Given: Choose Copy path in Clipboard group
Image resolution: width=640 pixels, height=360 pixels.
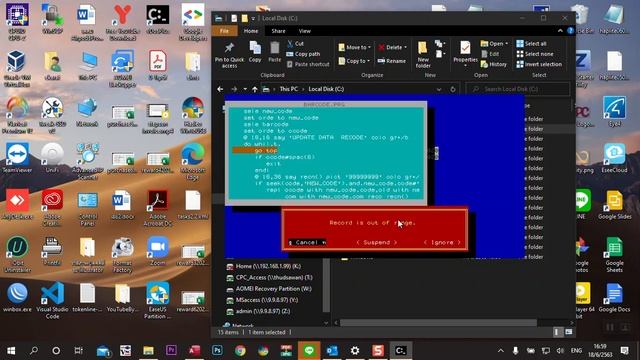Looking at the screenshot, I should pos(303,54).
